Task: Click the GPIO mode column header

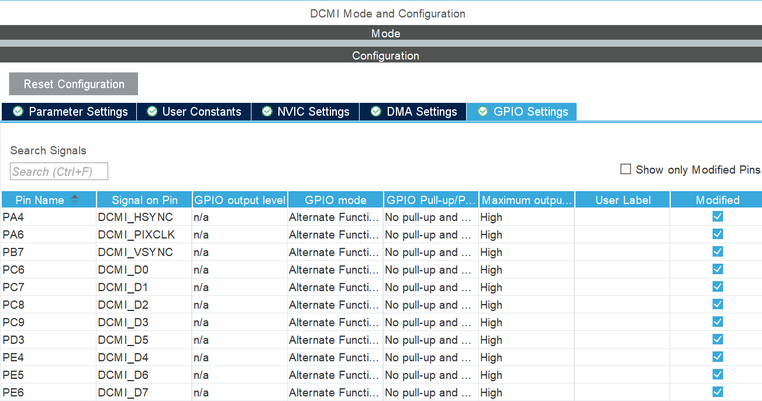Action: coord(335,200)
